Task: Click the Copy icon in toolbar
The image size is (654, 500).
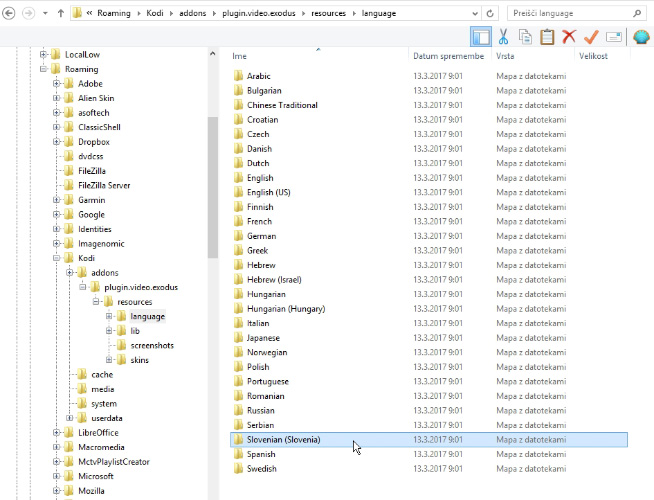Action: [525, 37]
